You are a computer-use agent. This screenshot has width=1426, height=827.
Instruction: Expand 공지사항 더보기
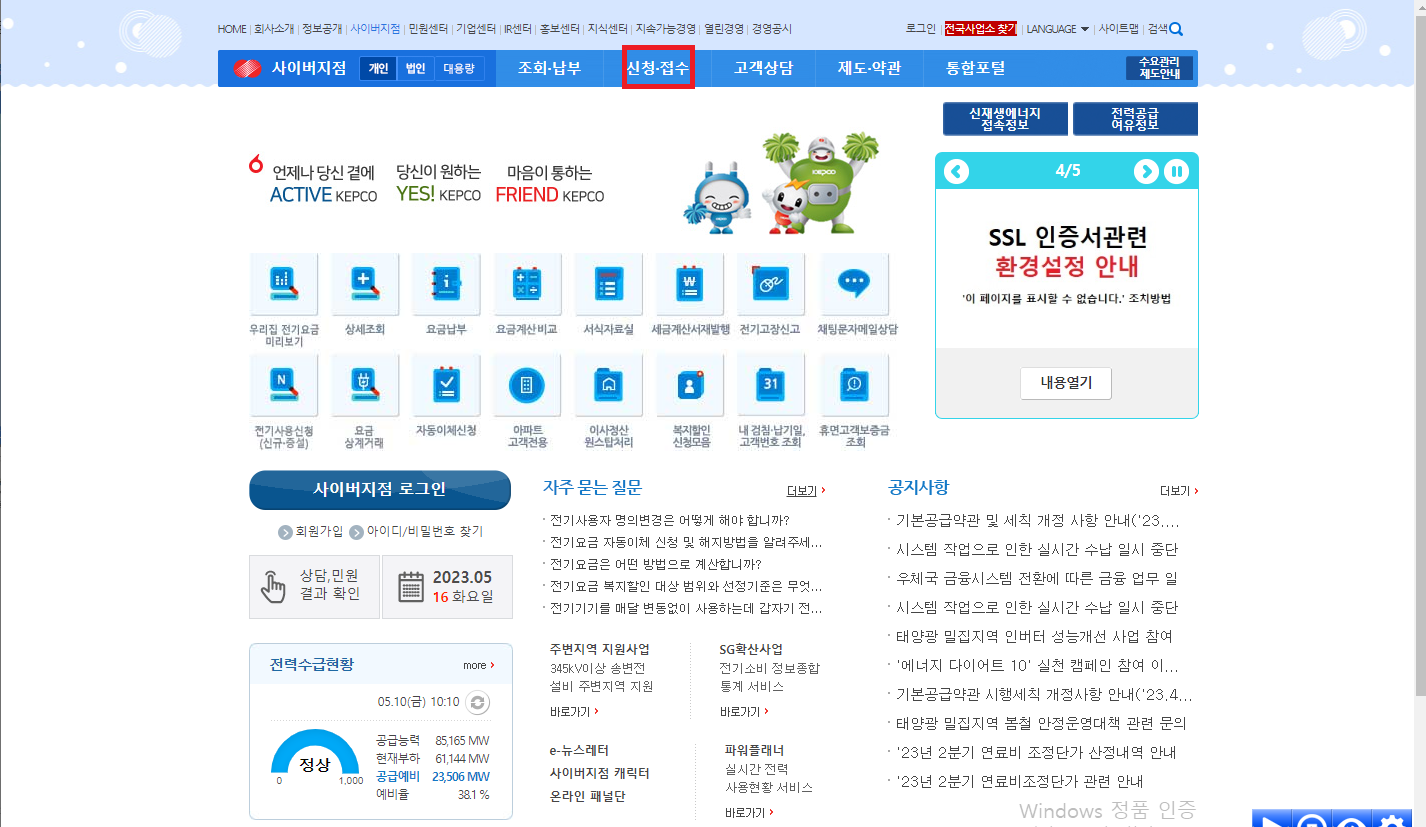click(1179, 491)
